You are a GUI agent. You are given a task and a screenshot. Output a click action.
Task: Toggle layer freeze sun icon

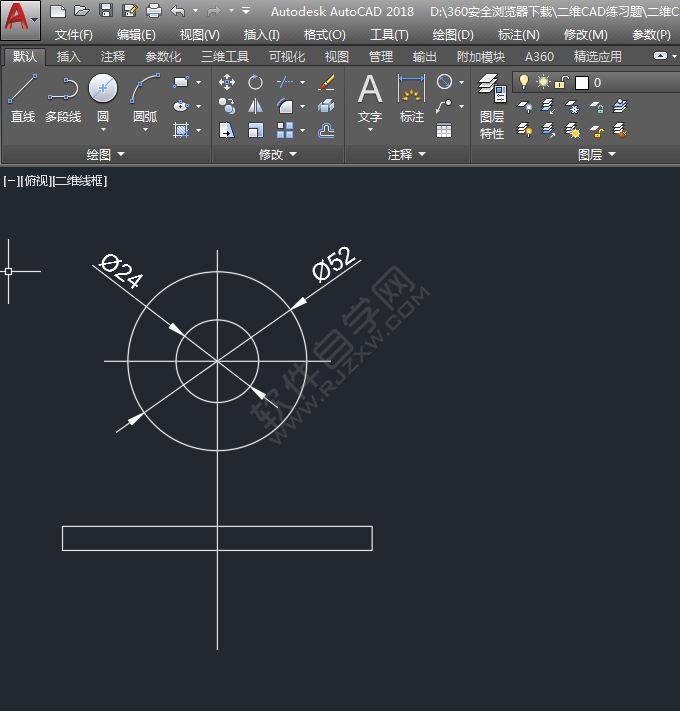point(543,82)
